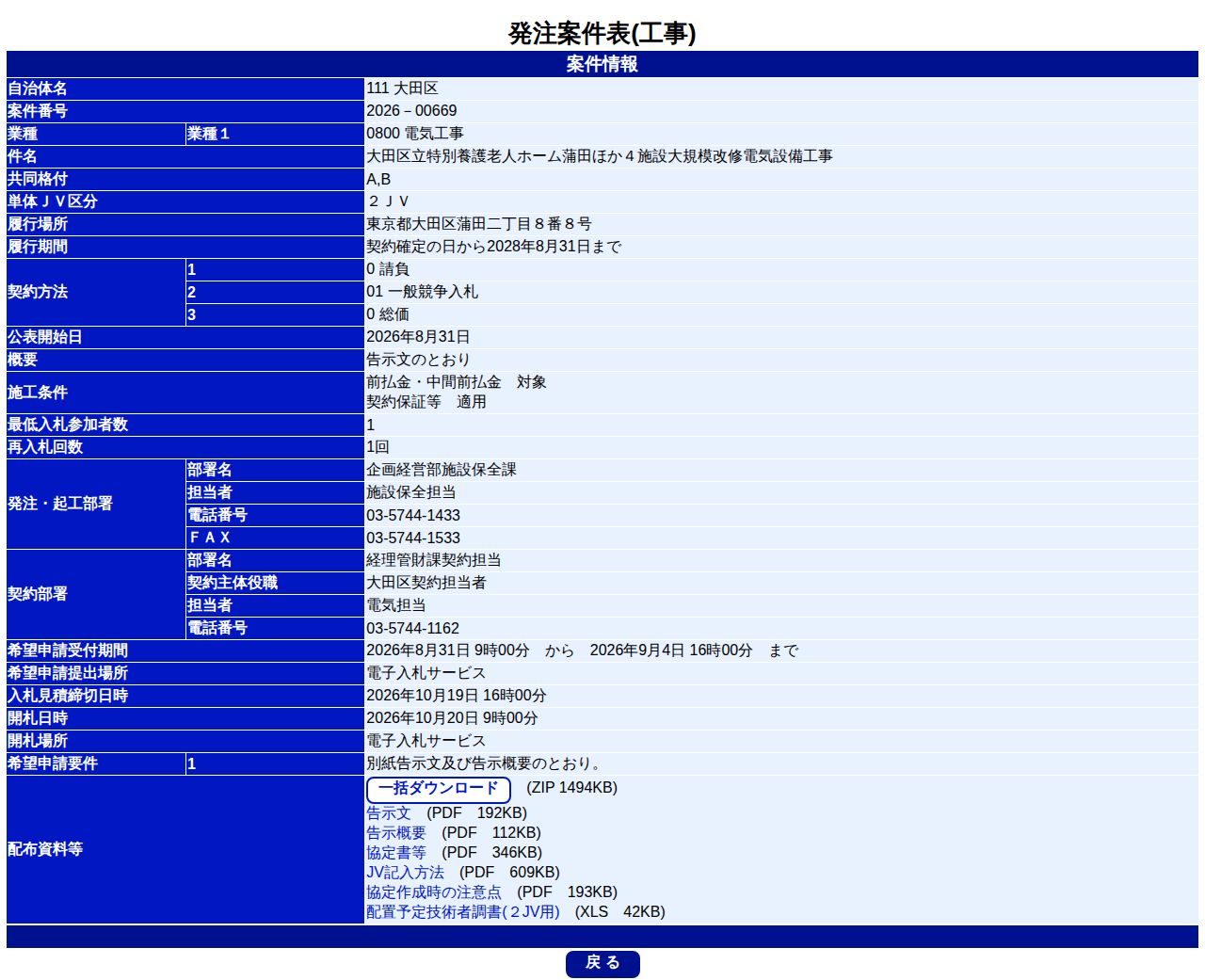Open the 協定作成時の注意点 link
Screen dimensions: 1205x980
tap(434, 892)
